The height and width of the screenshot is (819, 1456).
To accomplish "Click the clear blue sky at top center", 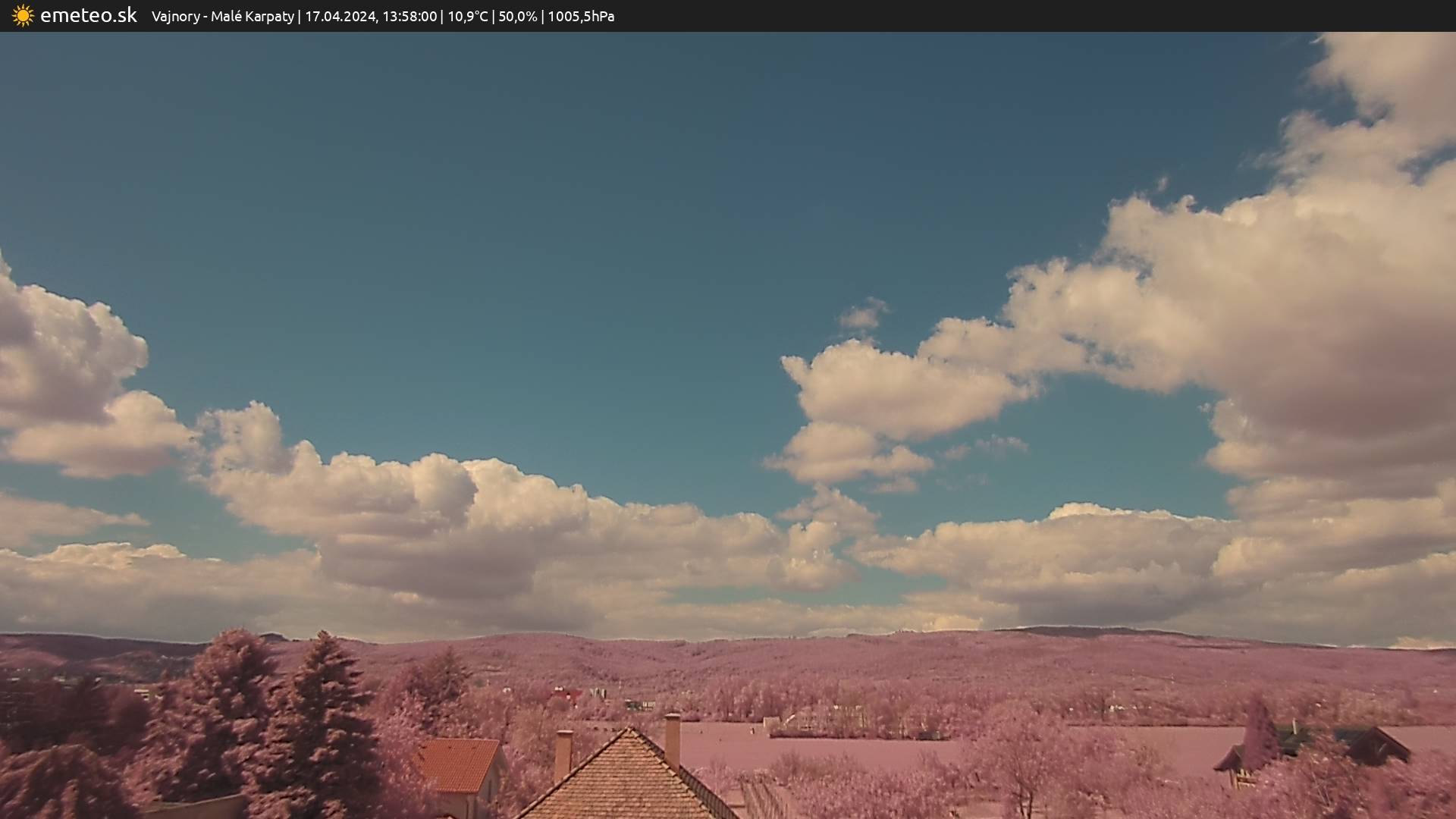I will click(682, 136).
